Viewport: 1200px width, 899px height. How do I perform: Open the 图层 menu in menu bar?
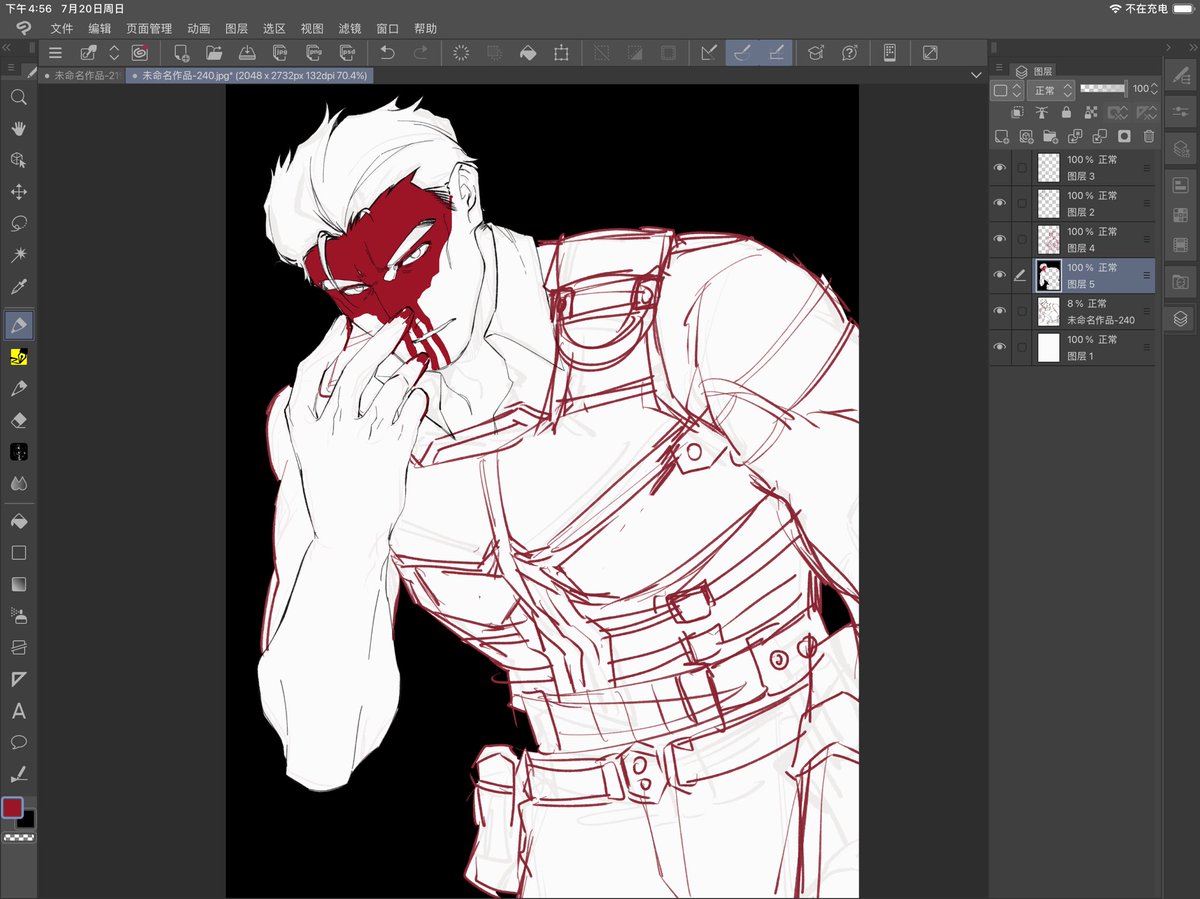pos(236,29)
